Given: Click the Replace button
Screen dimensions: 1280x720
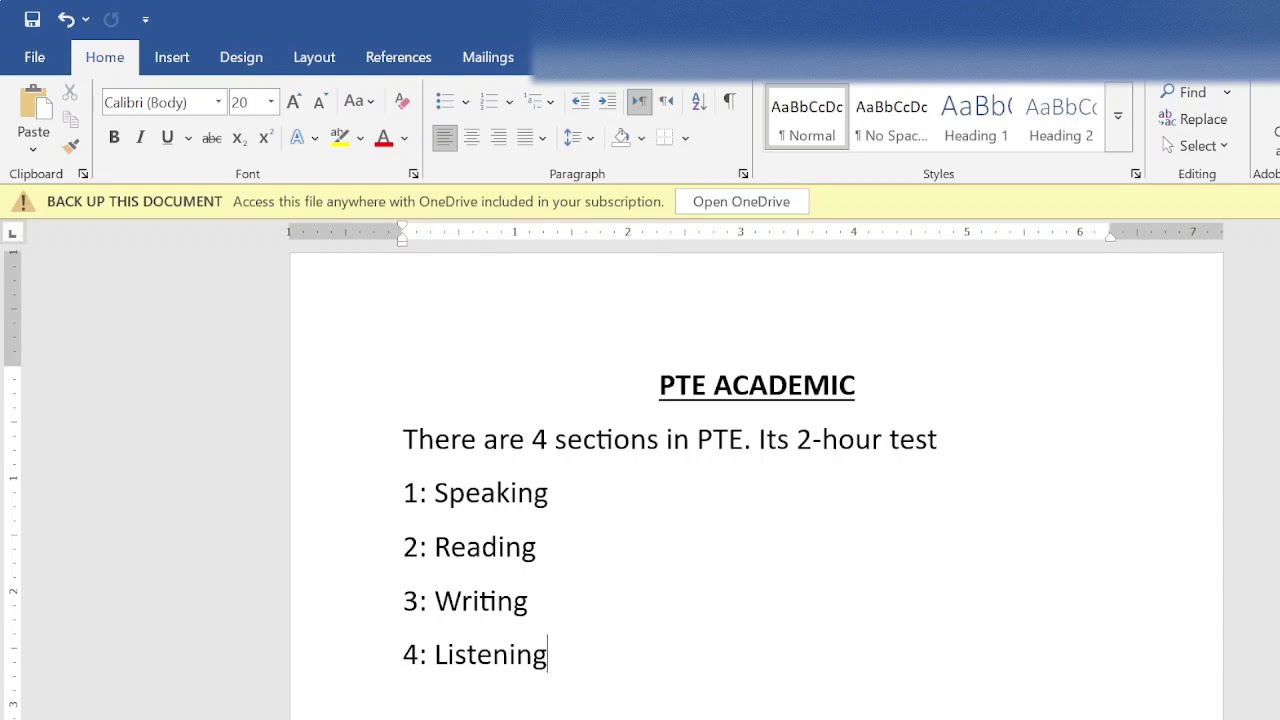Looking at the screenshot, I should (1193, 119).
